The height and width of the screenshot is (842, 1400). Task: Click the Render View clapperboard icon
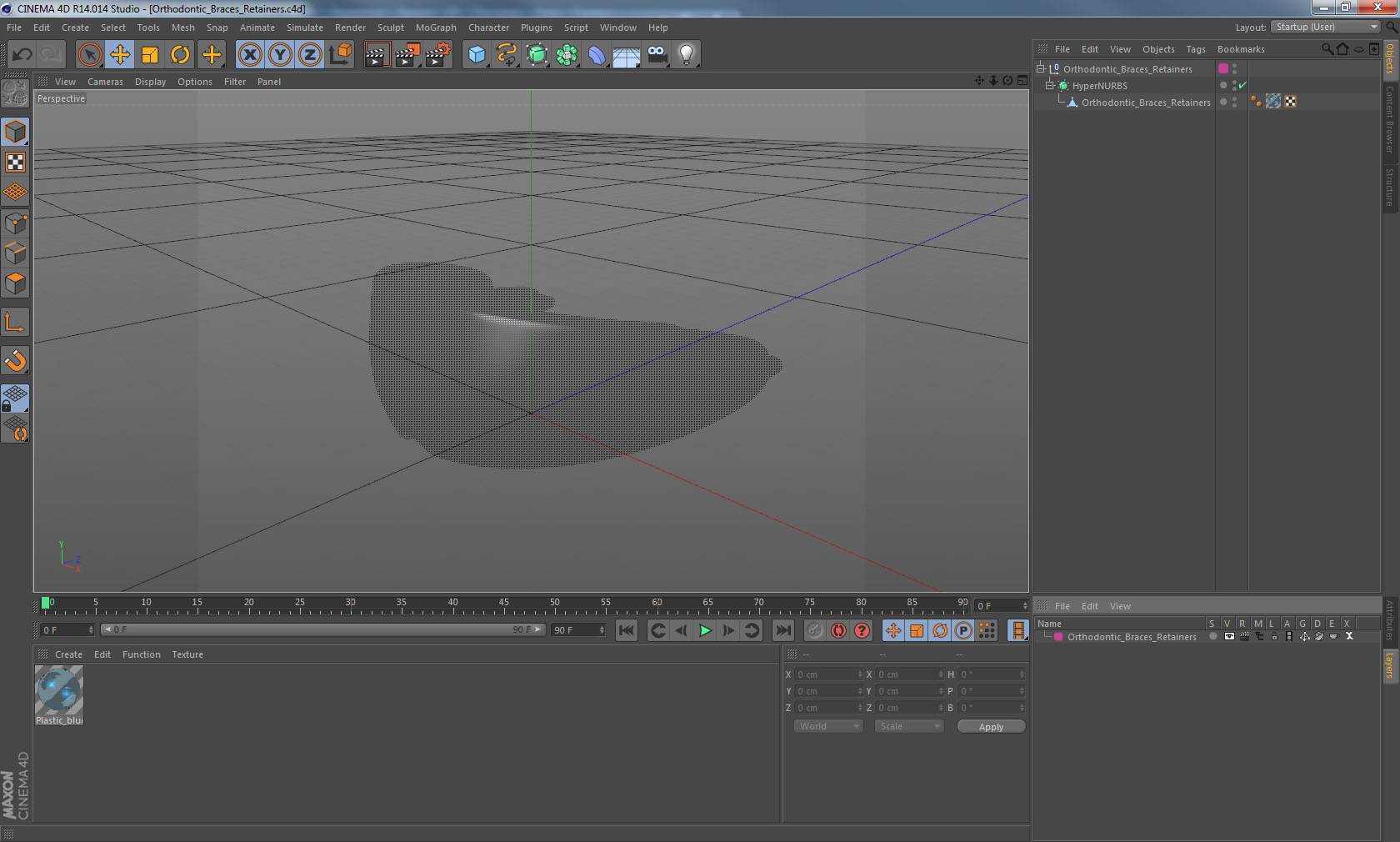pos(377,55)
